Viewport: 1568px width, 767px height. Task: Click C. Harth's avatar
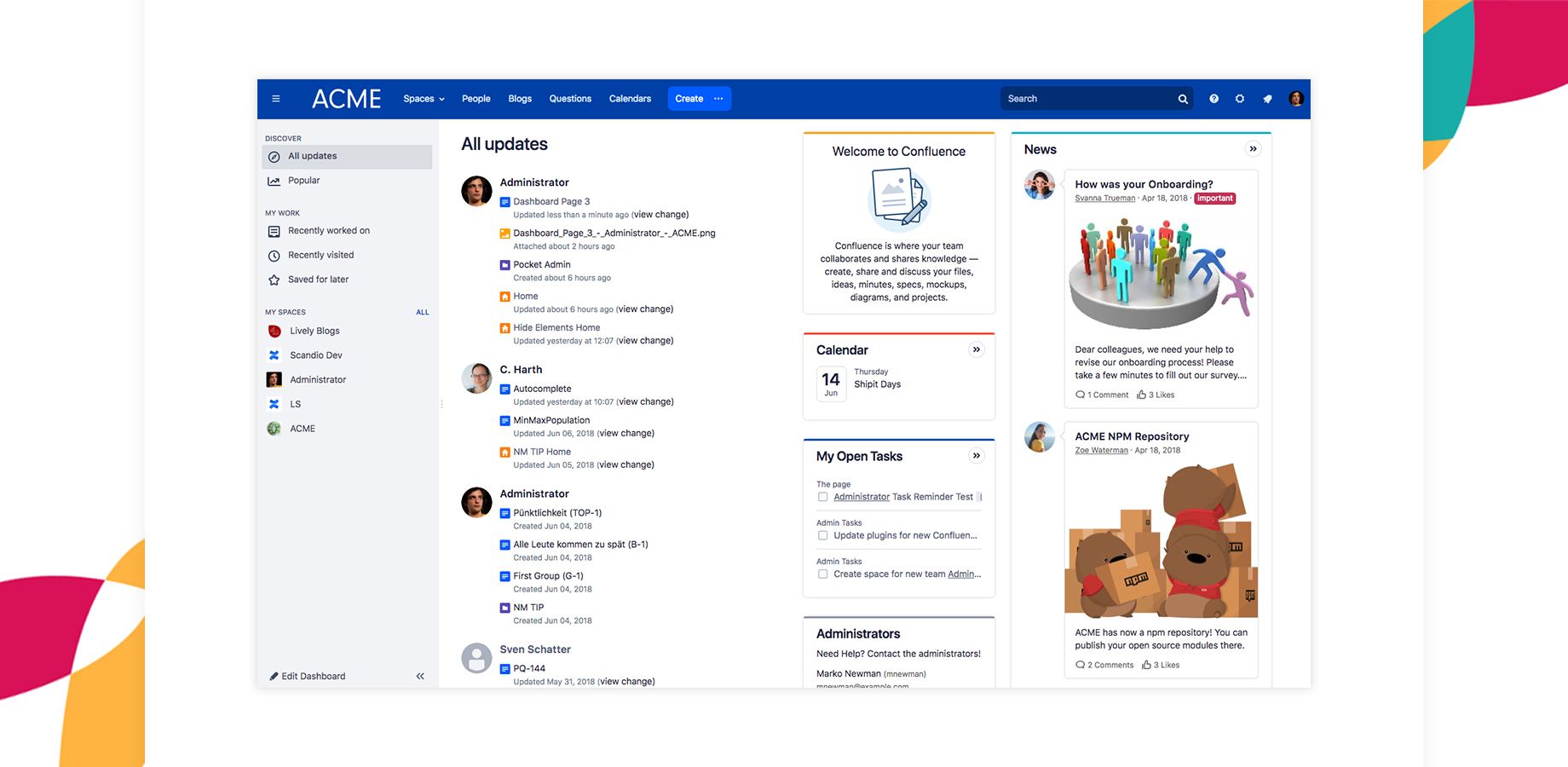pos(476,378)
